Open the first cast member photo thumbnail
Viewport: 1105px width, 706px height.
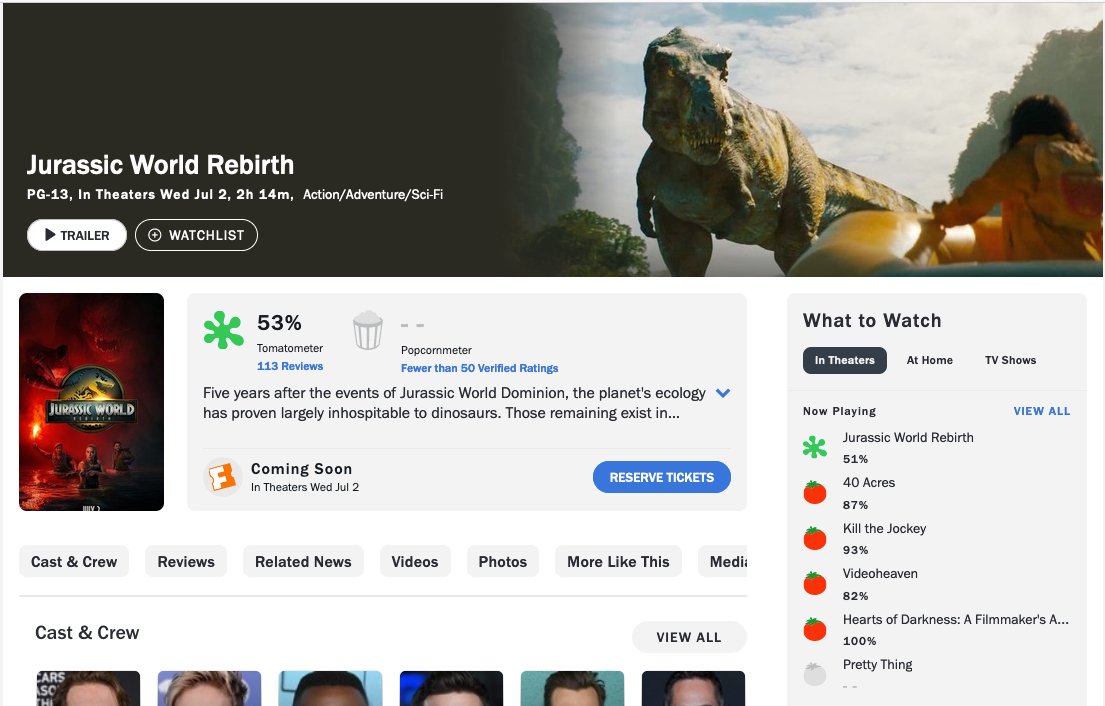(x=88, y=688)
